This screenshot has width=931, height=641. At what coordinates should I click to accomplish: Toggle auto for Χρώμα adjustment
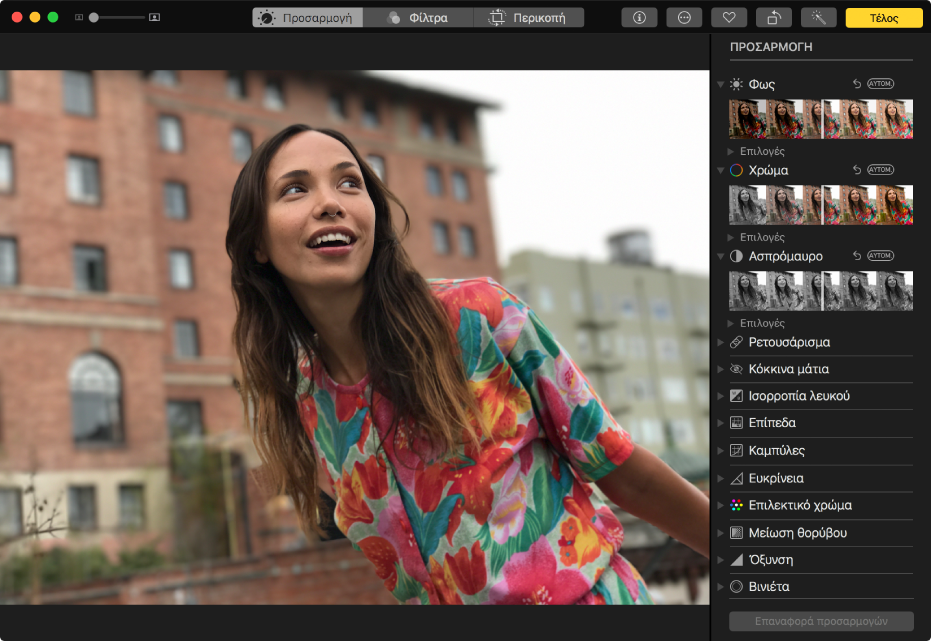click(880, 170)
